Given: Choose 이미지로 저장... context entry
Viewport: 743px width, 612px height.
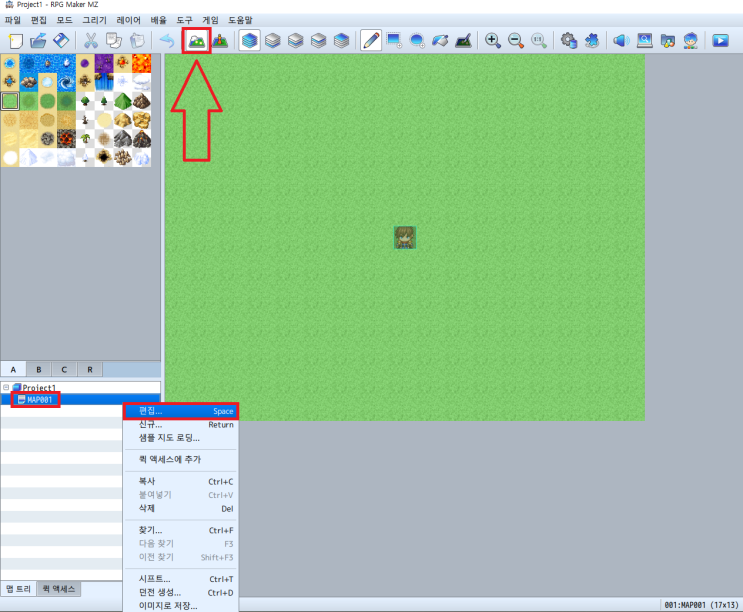Looking at the screenshot, I should (181, 606).
